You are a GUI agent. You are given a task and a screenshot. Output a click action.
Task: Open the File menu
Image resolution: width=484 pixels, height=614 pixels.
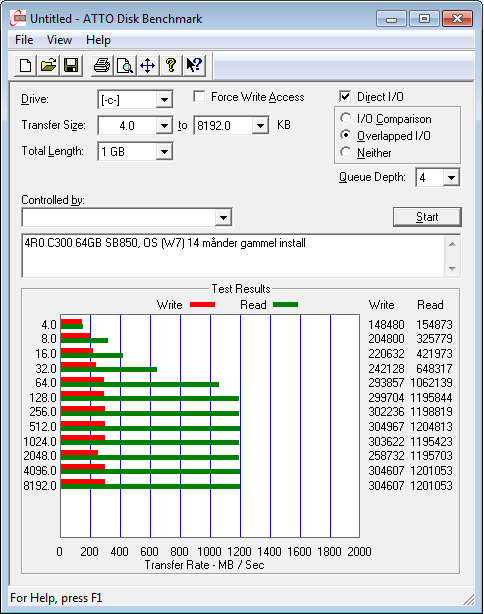click(24, 40)
